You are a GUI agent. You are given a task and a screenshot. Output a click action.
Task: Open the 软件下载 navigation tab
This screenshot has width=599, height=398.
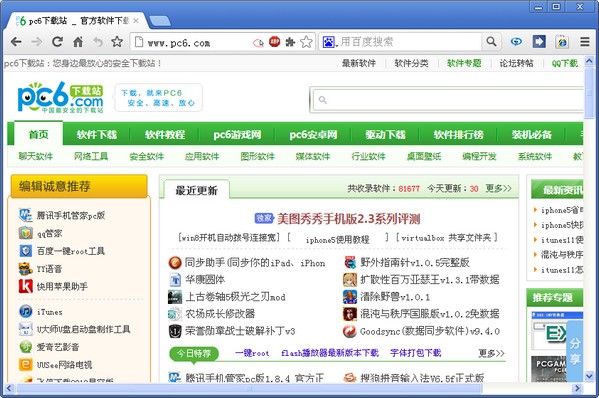[x=97, y=134]
